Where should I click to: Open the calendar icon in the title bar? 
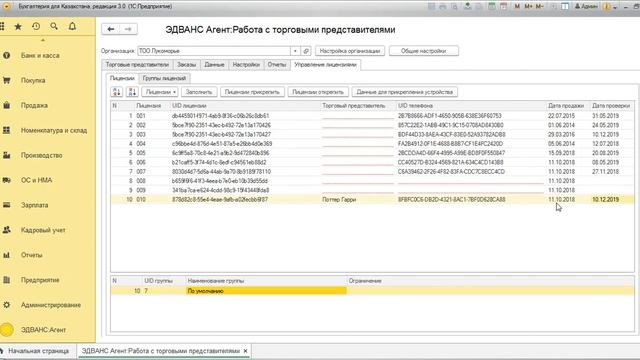coord(503,6)
